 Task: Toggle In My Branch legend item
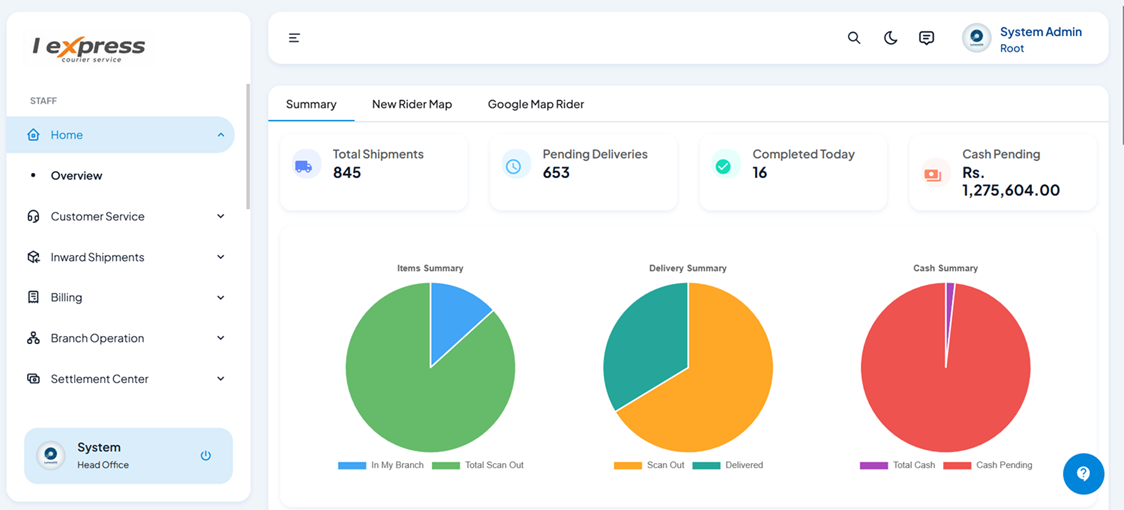(381, 465)
